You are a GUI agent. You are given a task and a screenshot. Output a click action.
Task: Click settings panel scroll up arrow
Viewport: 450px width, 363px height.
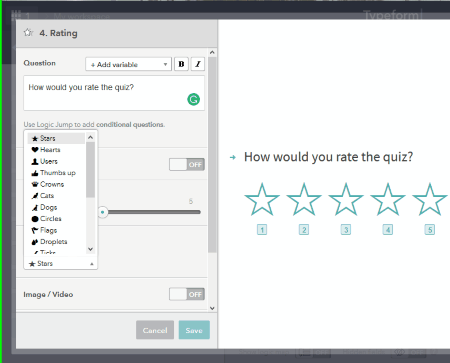[x=212, y=53]
